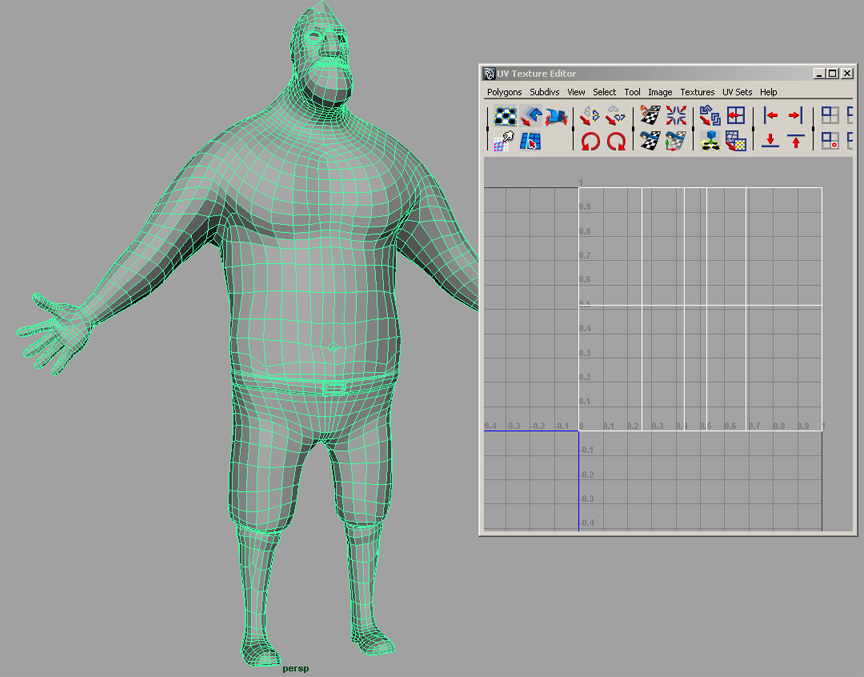Collapse toolbar handle before isolate select group
This screenshot has height=677, width=864.
point(813,129)
